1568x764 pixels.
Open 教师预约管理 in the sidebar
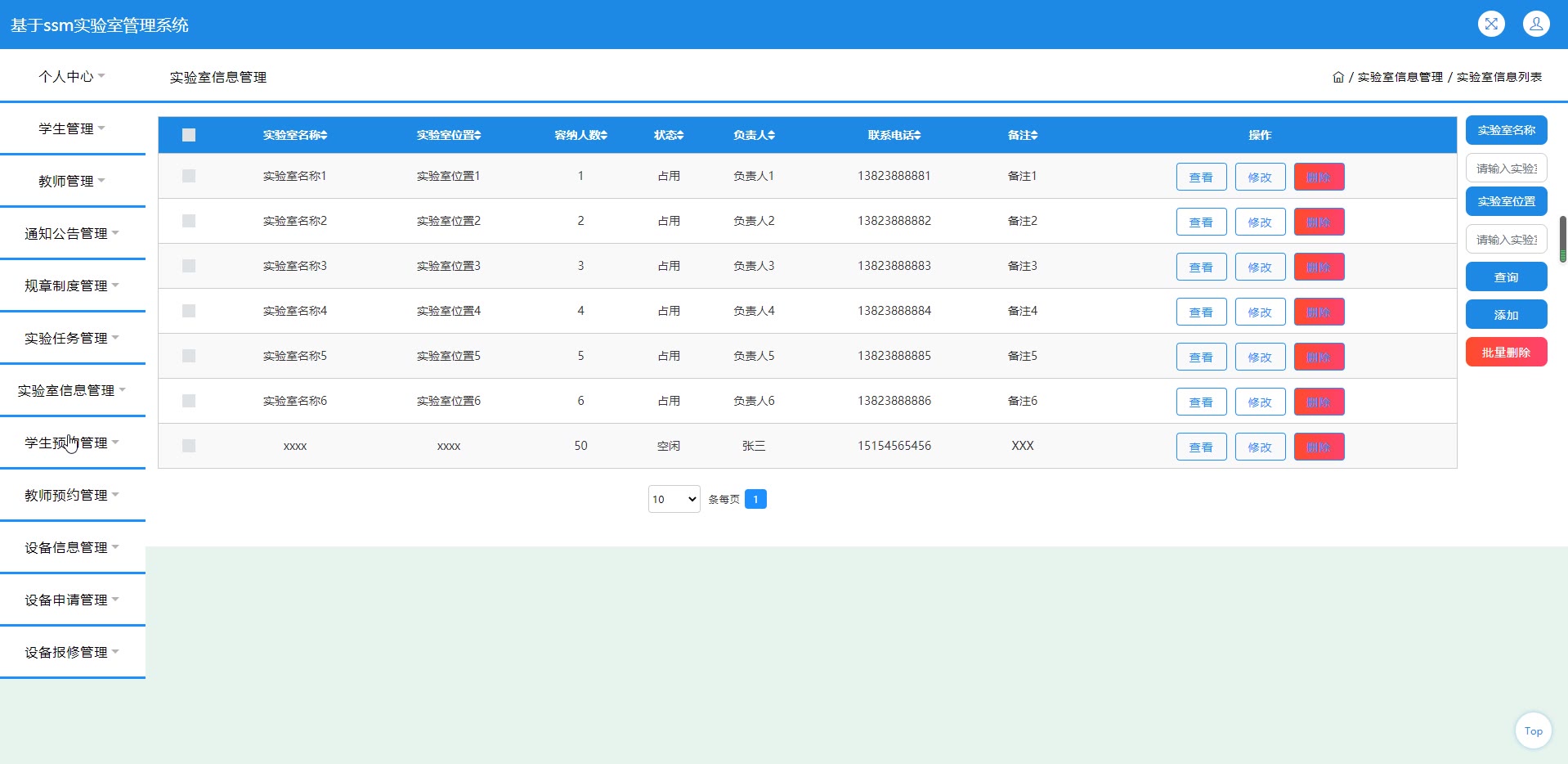pyautogui.click(x=72, y=495)
